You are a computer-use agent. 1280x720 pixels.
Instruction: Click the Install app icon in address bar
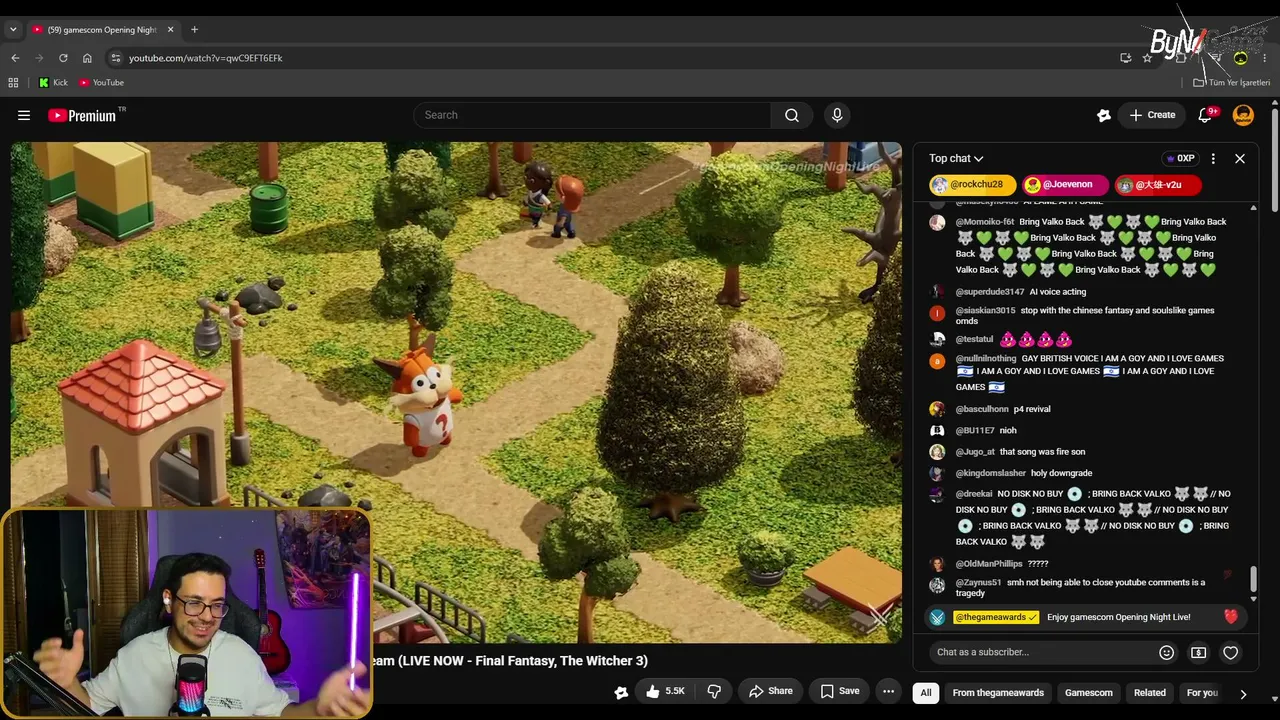(x=1125, y=58)
